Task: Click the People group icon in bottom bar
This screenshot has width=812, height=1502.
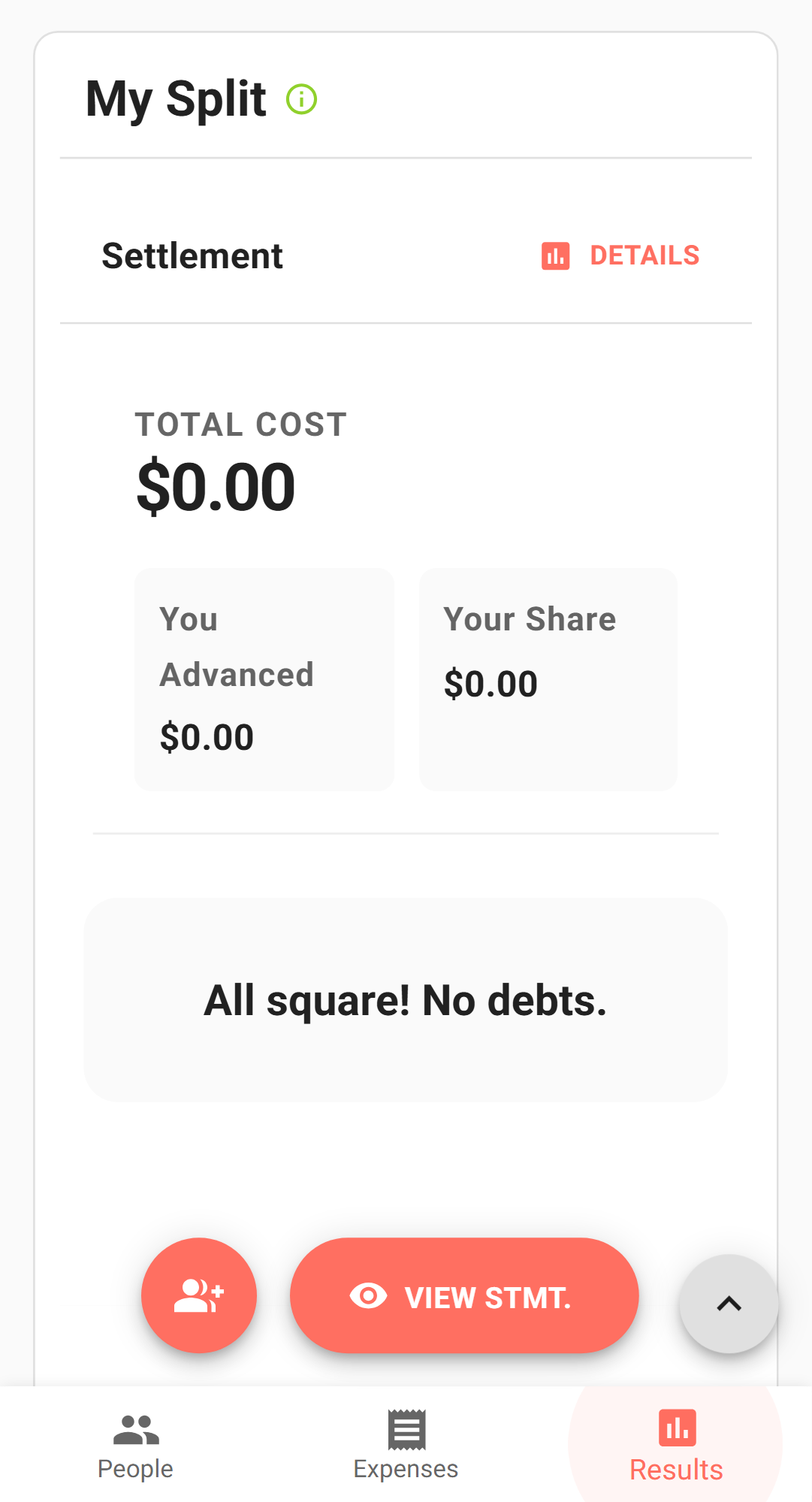Action: [x=136, y=1429]
